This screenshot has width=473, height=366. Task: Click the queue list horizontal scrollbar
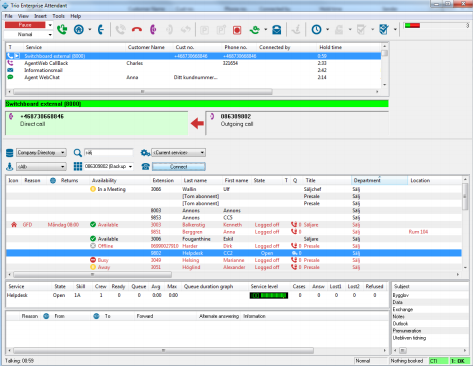click(143, 91)
